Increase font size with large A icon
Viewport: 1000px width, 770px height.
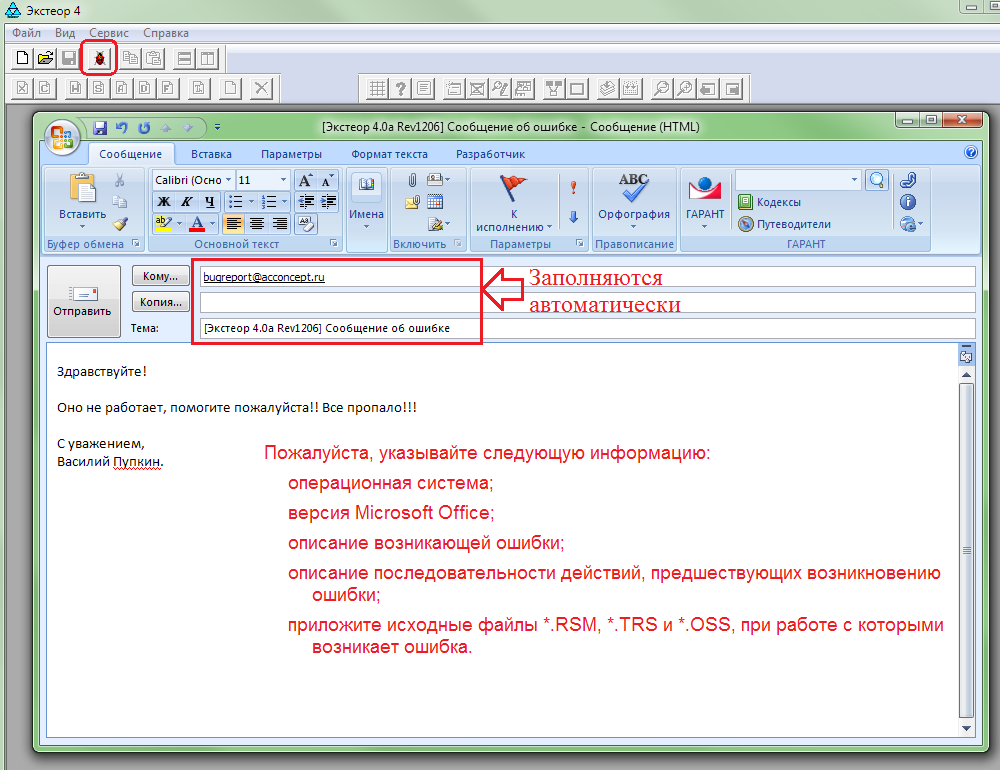(305, 181)
